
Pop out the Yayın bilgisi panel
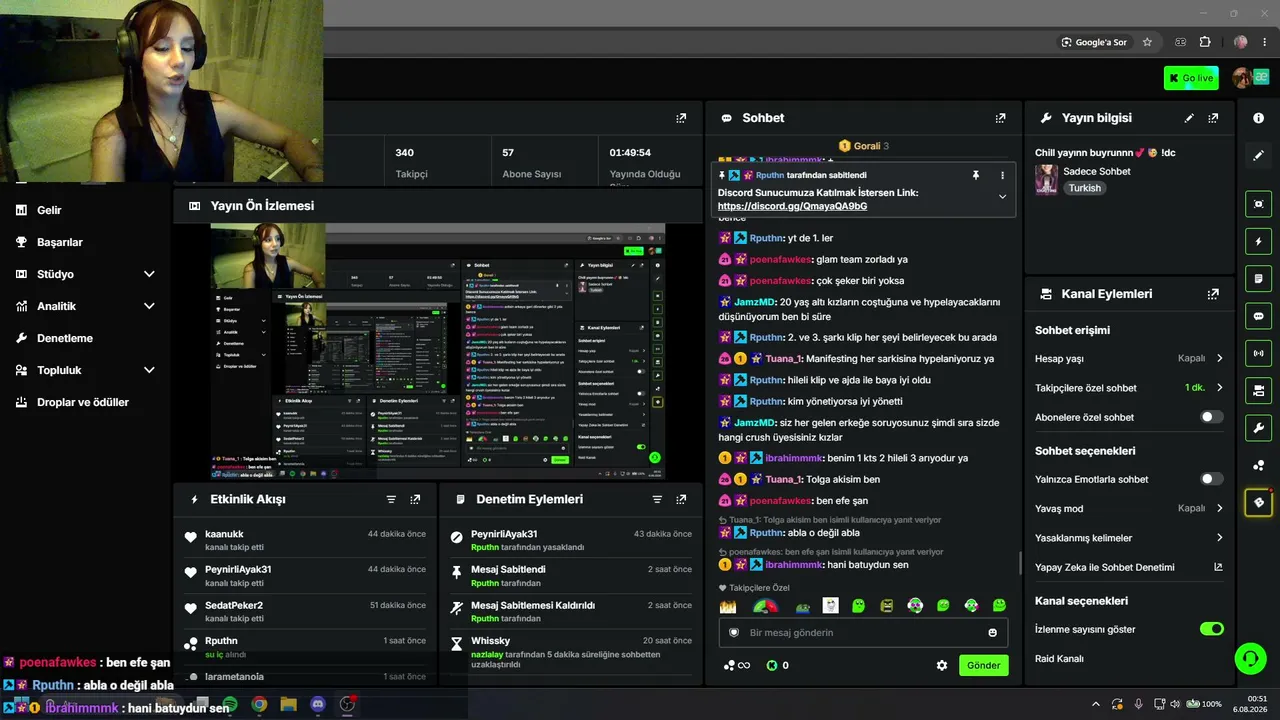click(1213, 118)
